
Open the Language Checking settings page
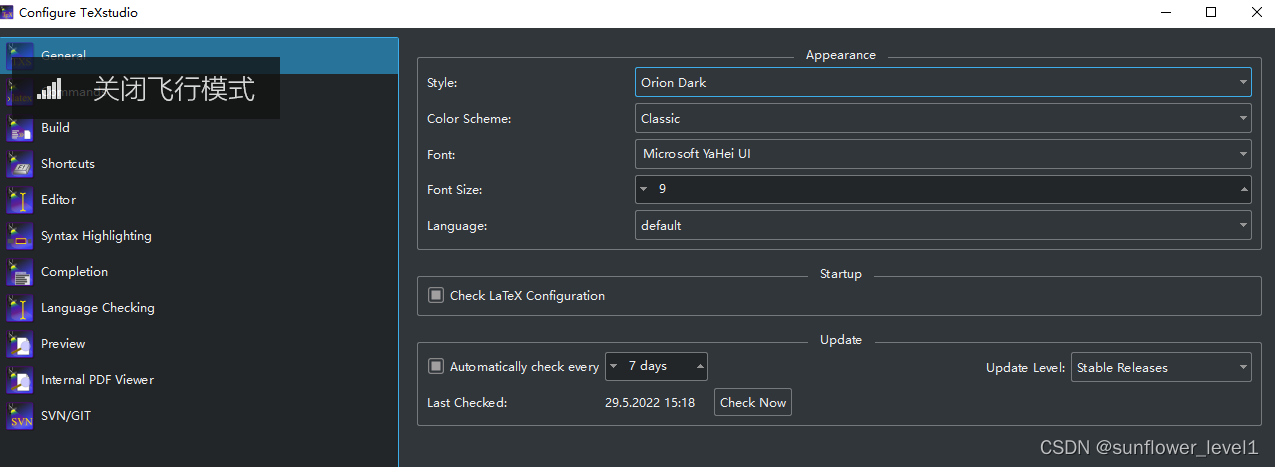click(x=199, y=307)
